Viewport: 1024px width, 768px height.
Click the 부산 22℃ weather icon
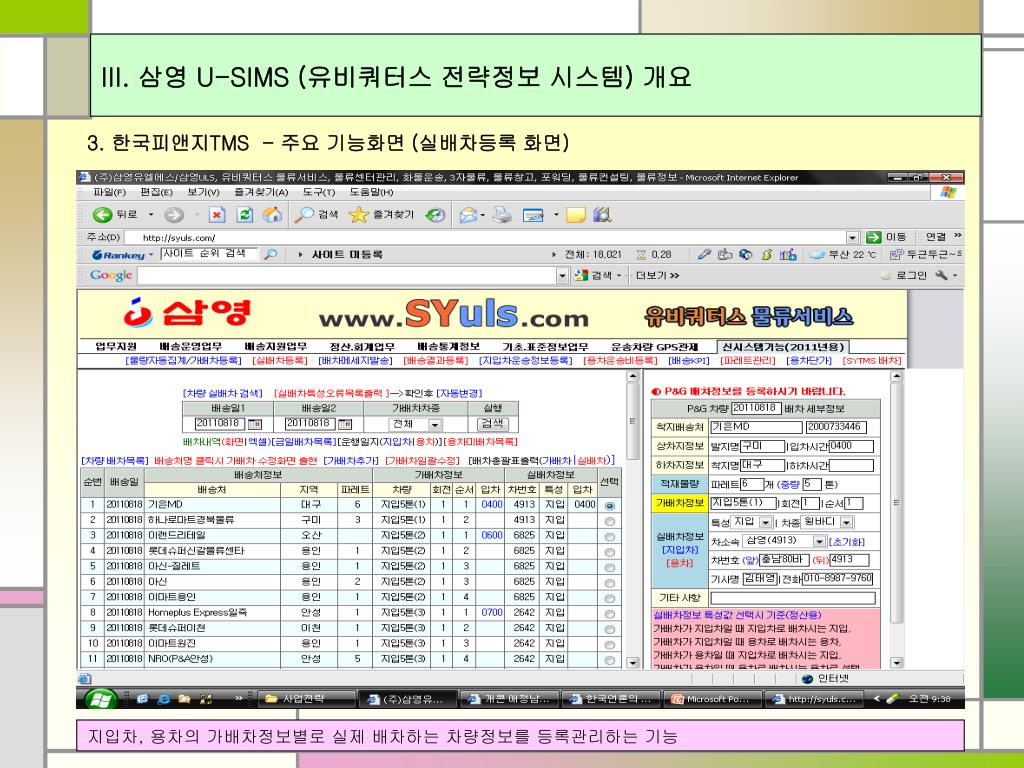[817, 255]
